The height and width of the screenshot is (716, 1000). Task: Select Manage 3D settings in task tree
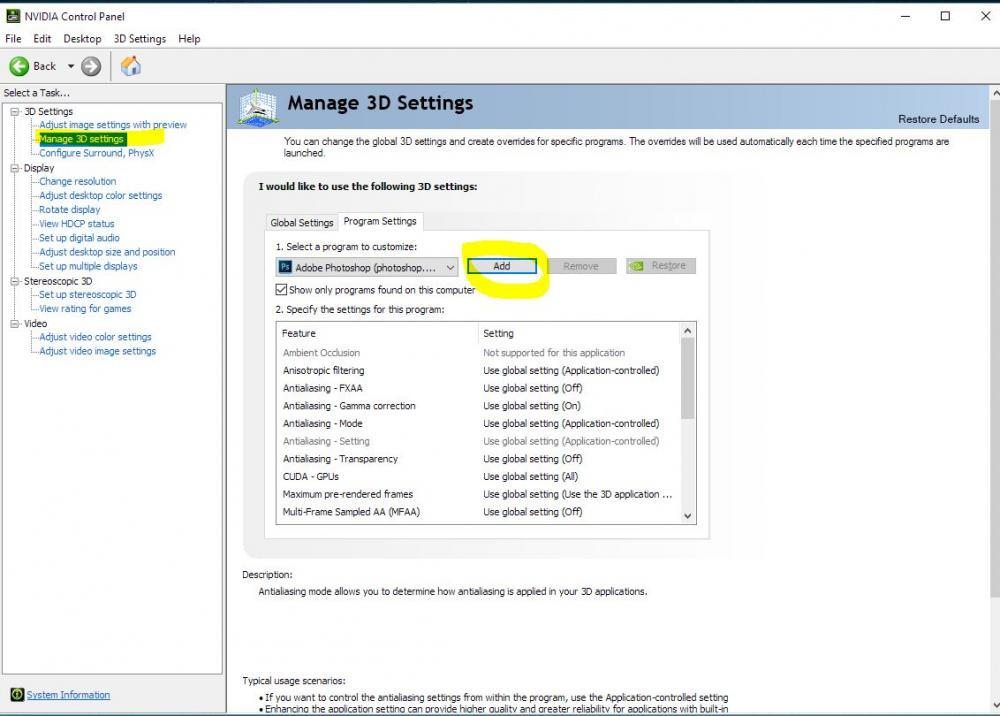pos(81,139)
